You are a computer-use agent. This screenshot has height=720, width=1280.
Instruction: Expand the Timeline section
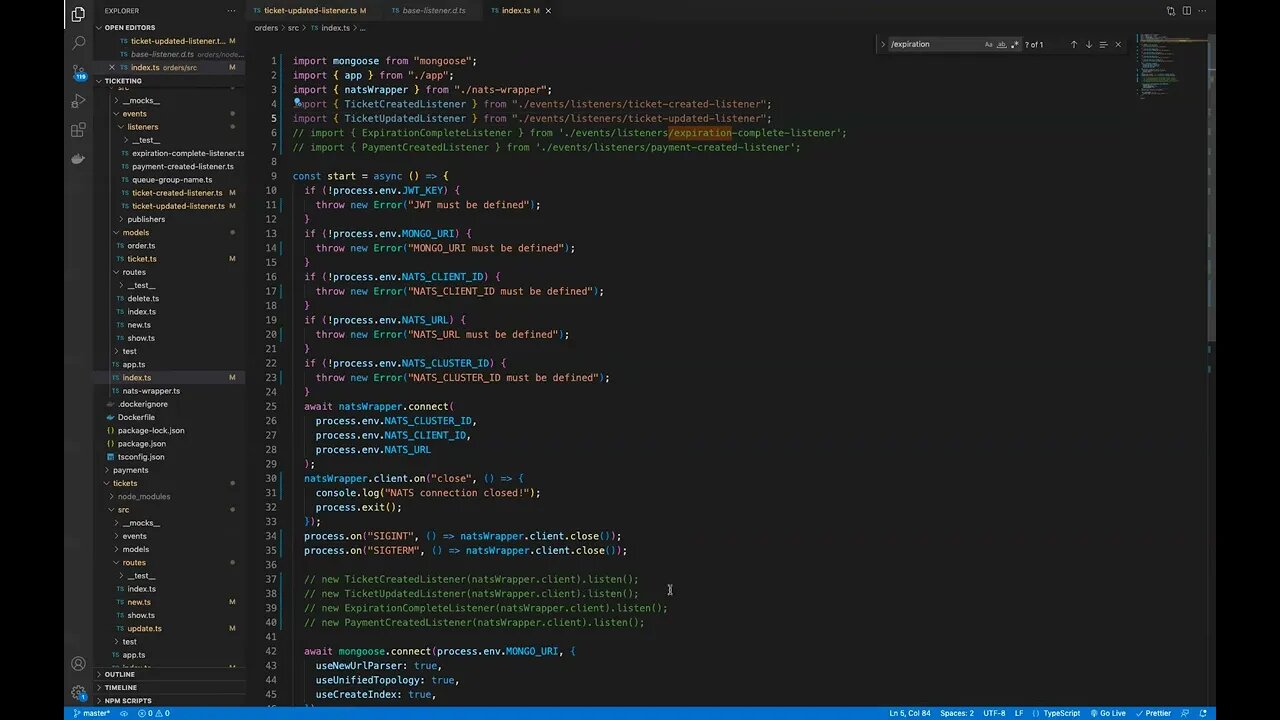[121, 688]
